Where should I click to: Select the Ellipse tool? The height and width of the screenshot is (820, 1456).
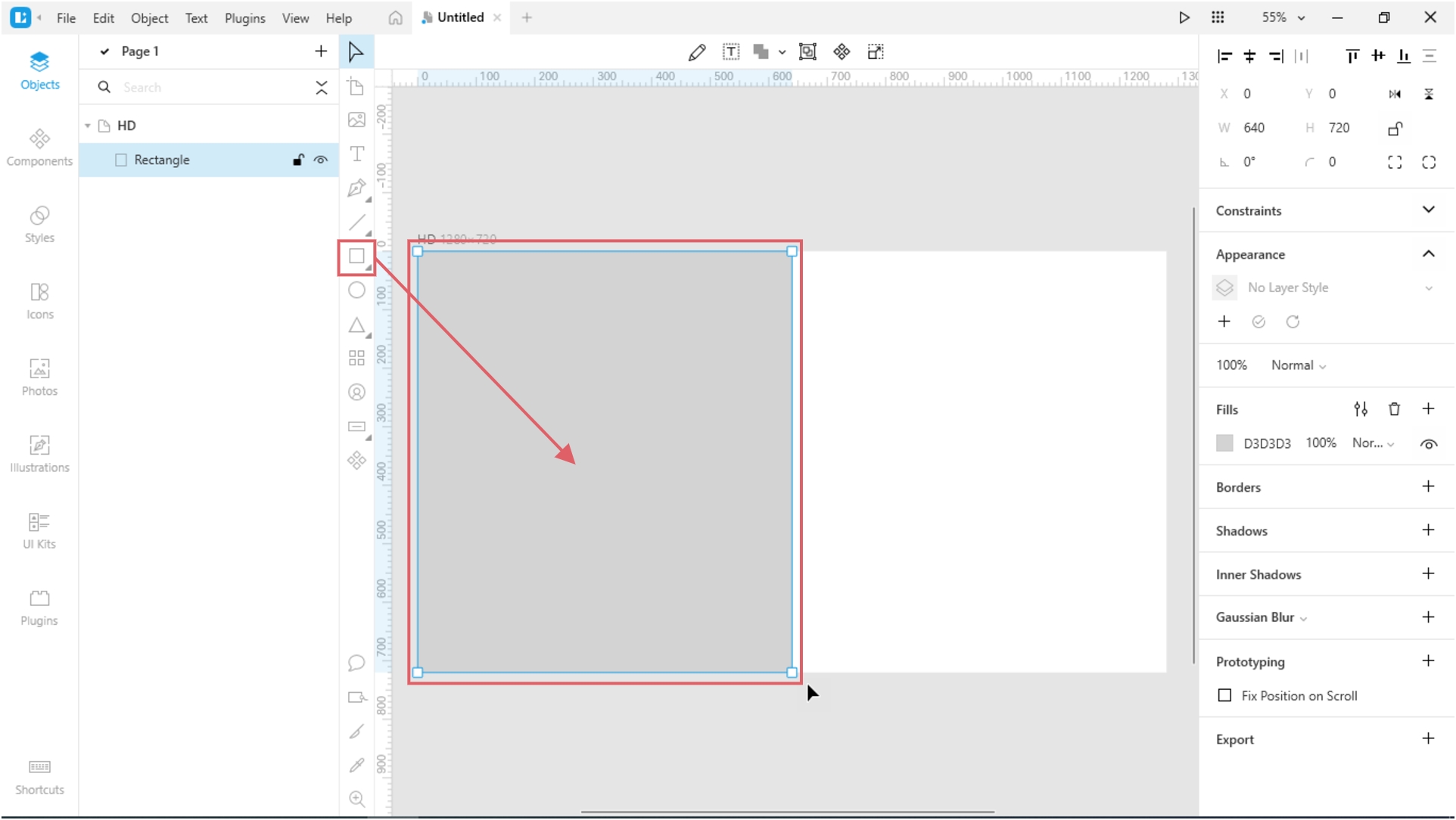click(x=356, y=290)
